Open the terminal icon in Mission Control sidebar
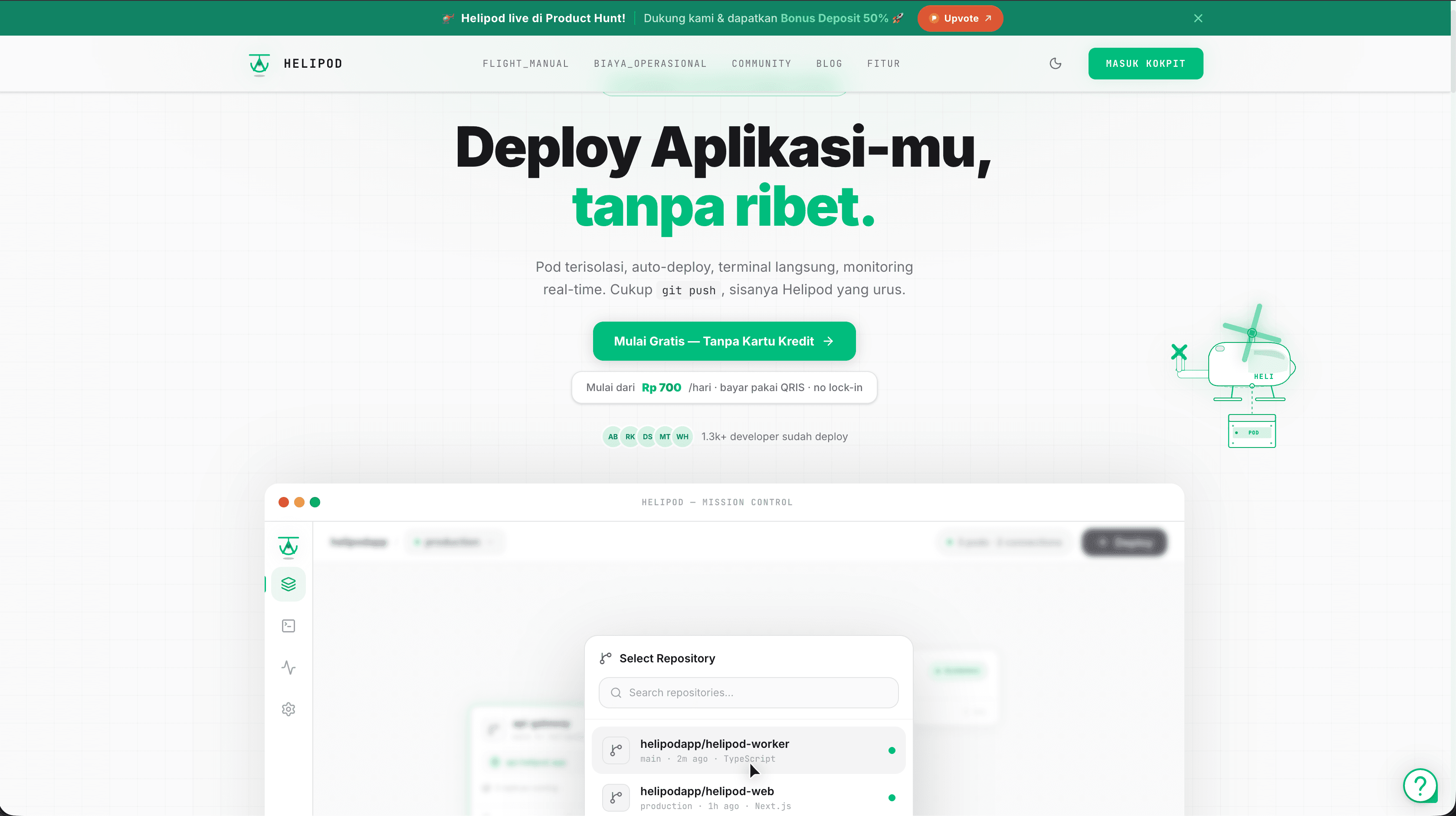Image resolution: width=1456 pixels, height=816 pixels. tap(288, 626)
